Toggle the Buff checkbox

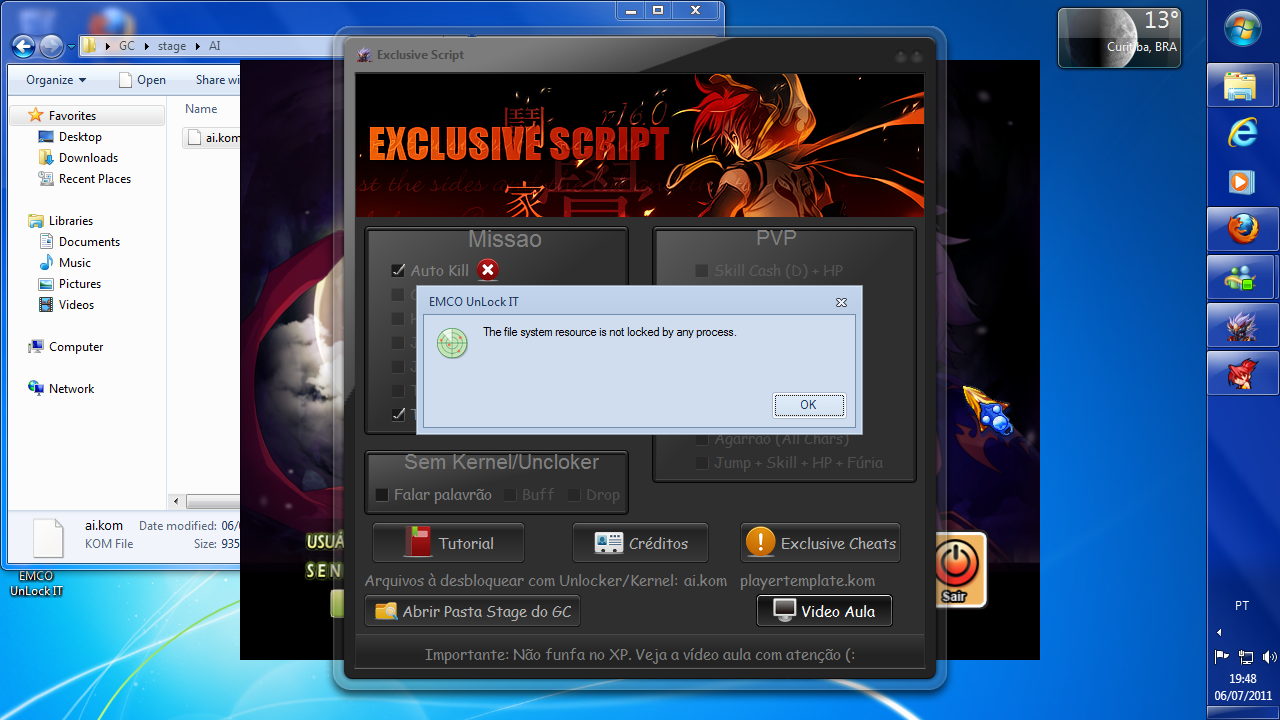[510, 495]
